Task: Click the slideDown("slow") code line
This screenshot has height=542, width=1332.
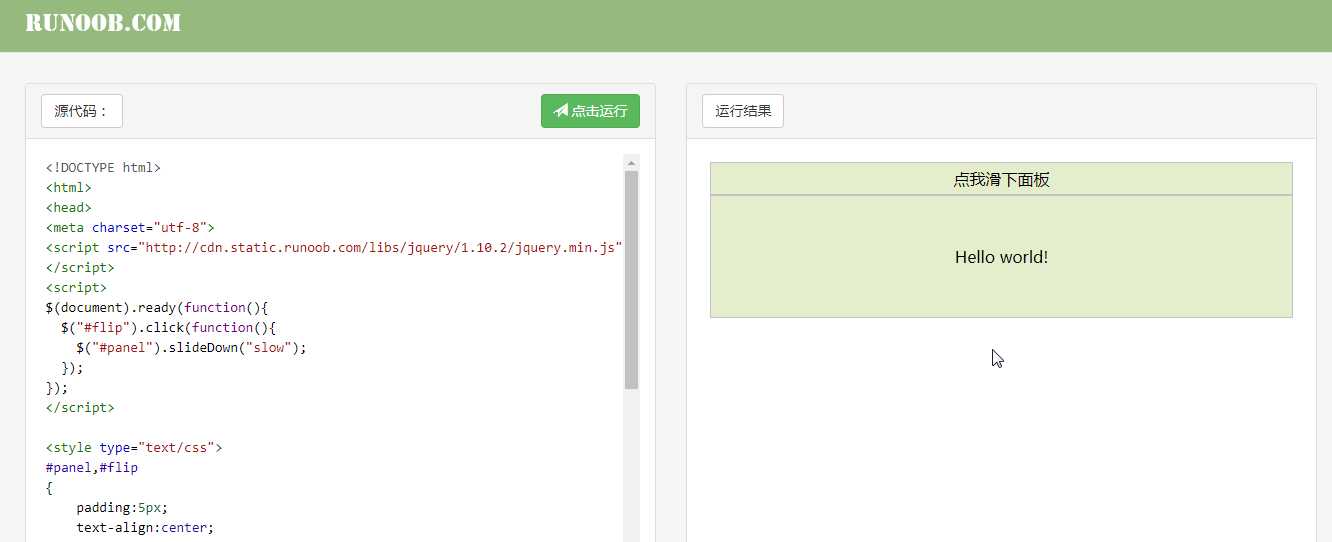Action: [x=191, y=348]
